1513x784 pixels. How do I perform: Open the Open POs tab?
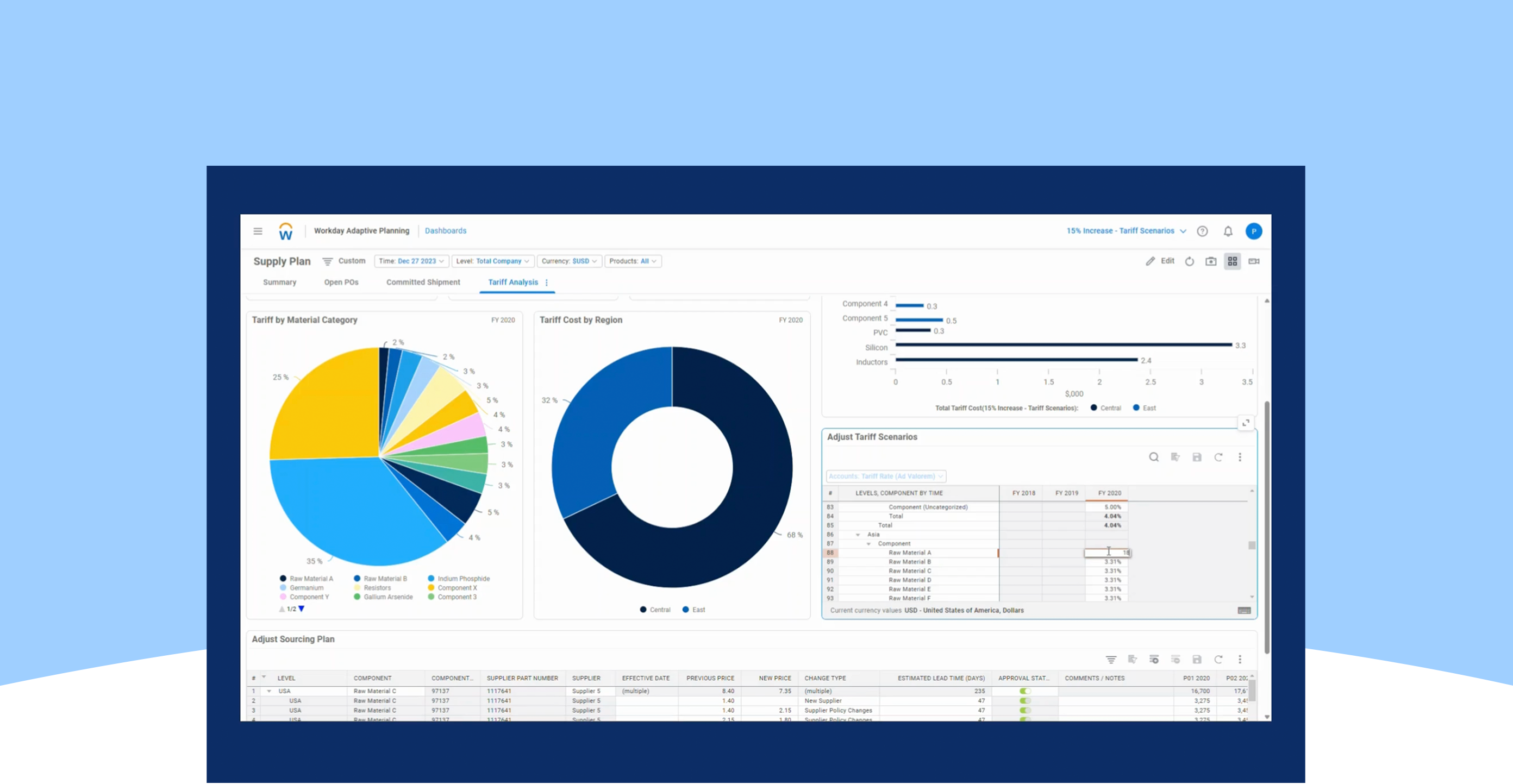pos(341,283)
